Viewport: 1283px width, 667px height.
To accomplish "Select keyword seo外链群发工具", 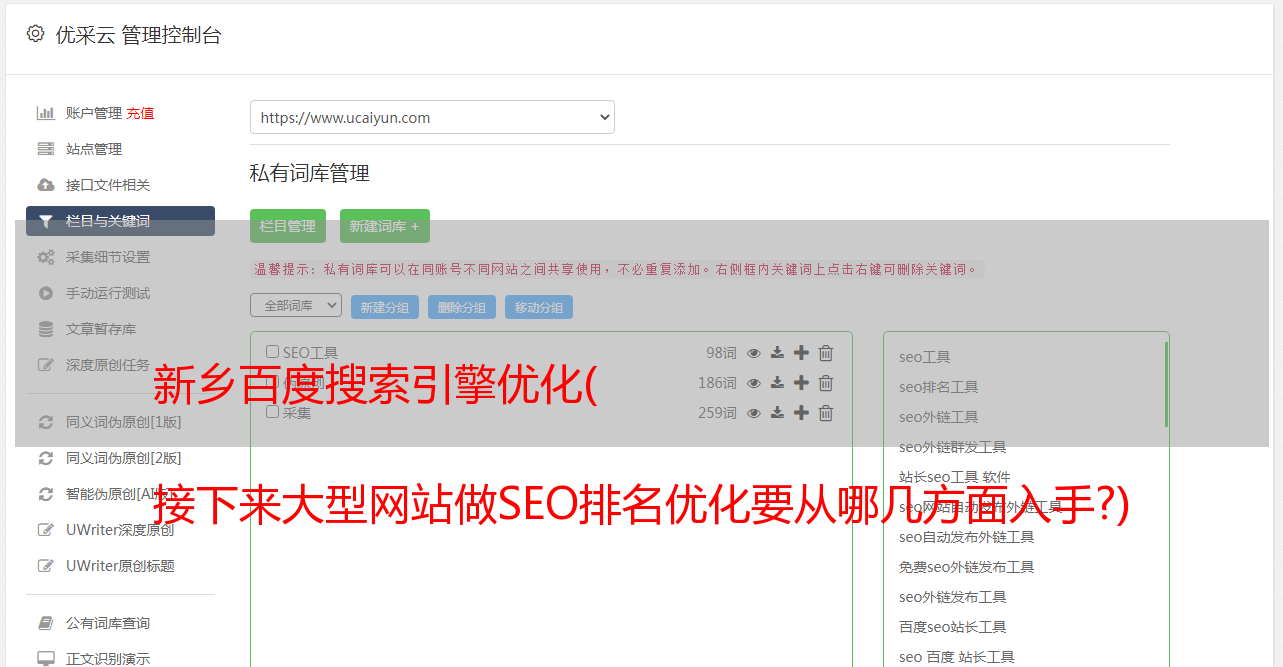I will click(952, 447).
